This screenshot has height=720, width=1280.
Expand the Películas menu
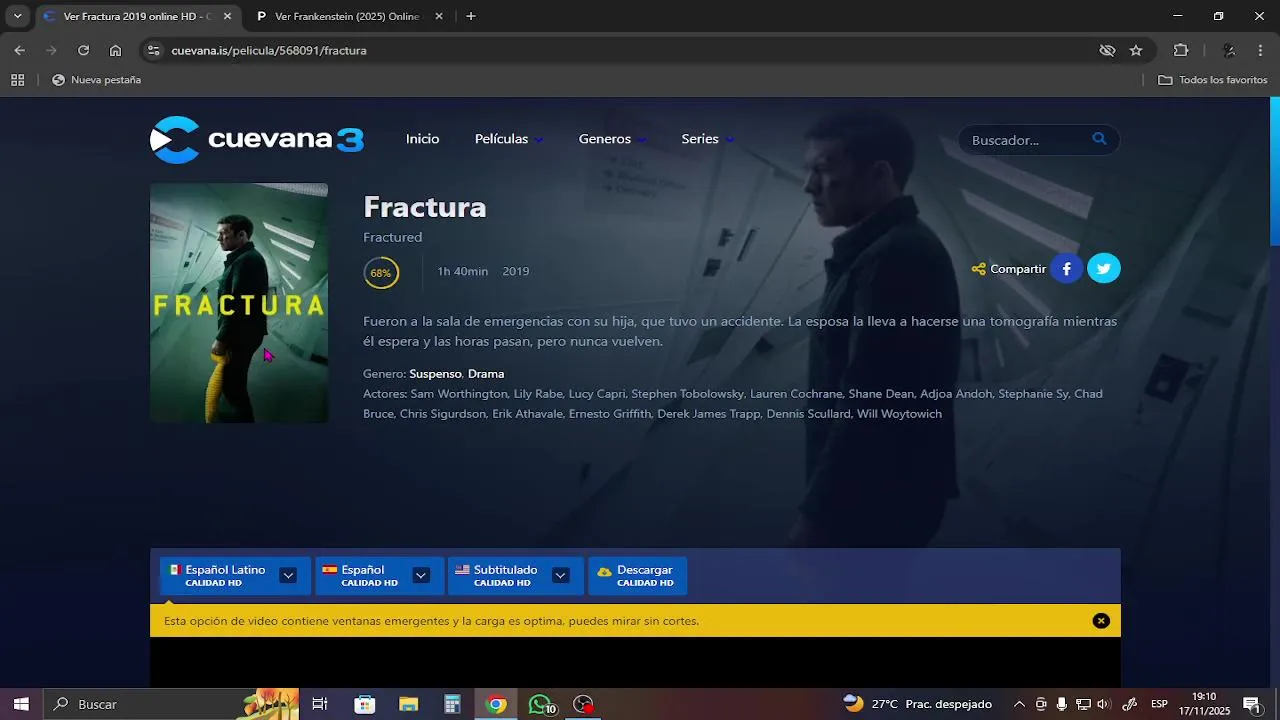509,139
